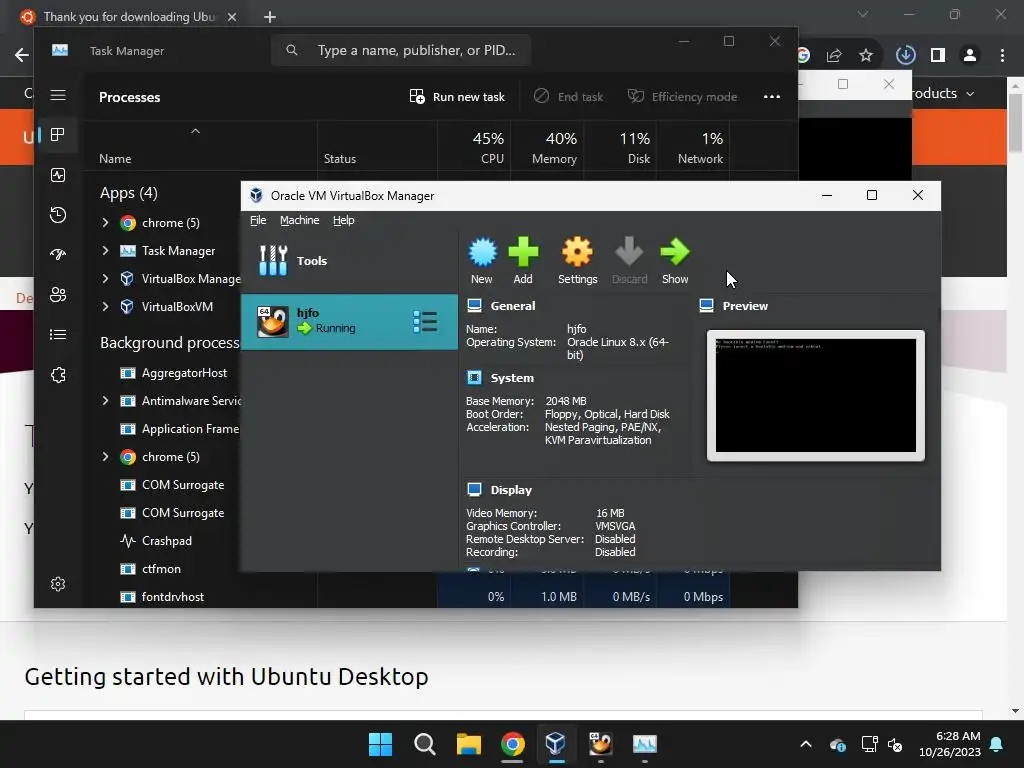Image resolution: width=1024 pixels, height=768 pixels.
Task: Expand chrome (5) under Apps
Action: pos(105,223)
